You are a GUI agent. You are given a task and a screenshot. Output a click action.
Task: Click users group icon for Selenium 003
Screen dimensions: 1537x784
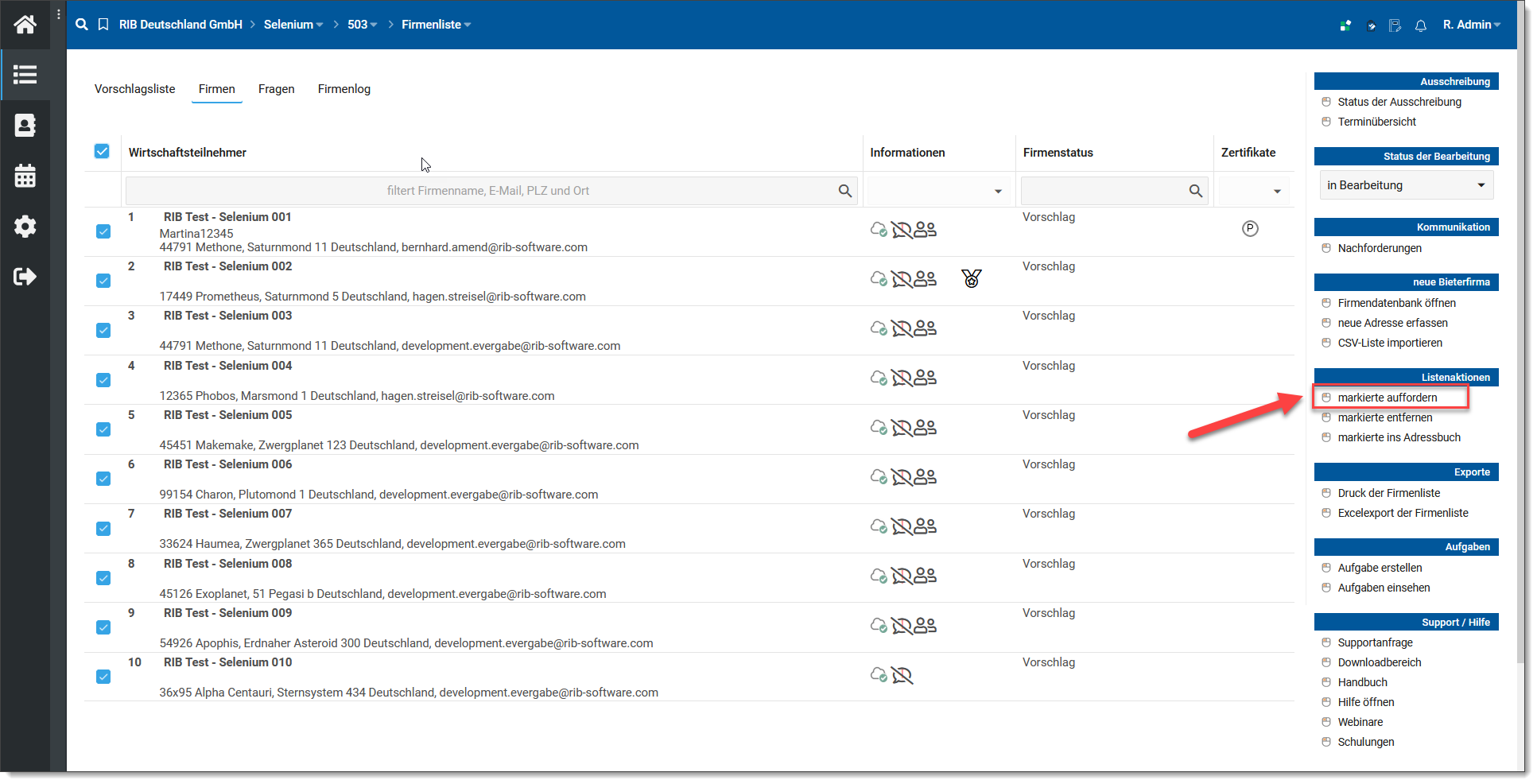pyautogui.click(x=925, y=328)
